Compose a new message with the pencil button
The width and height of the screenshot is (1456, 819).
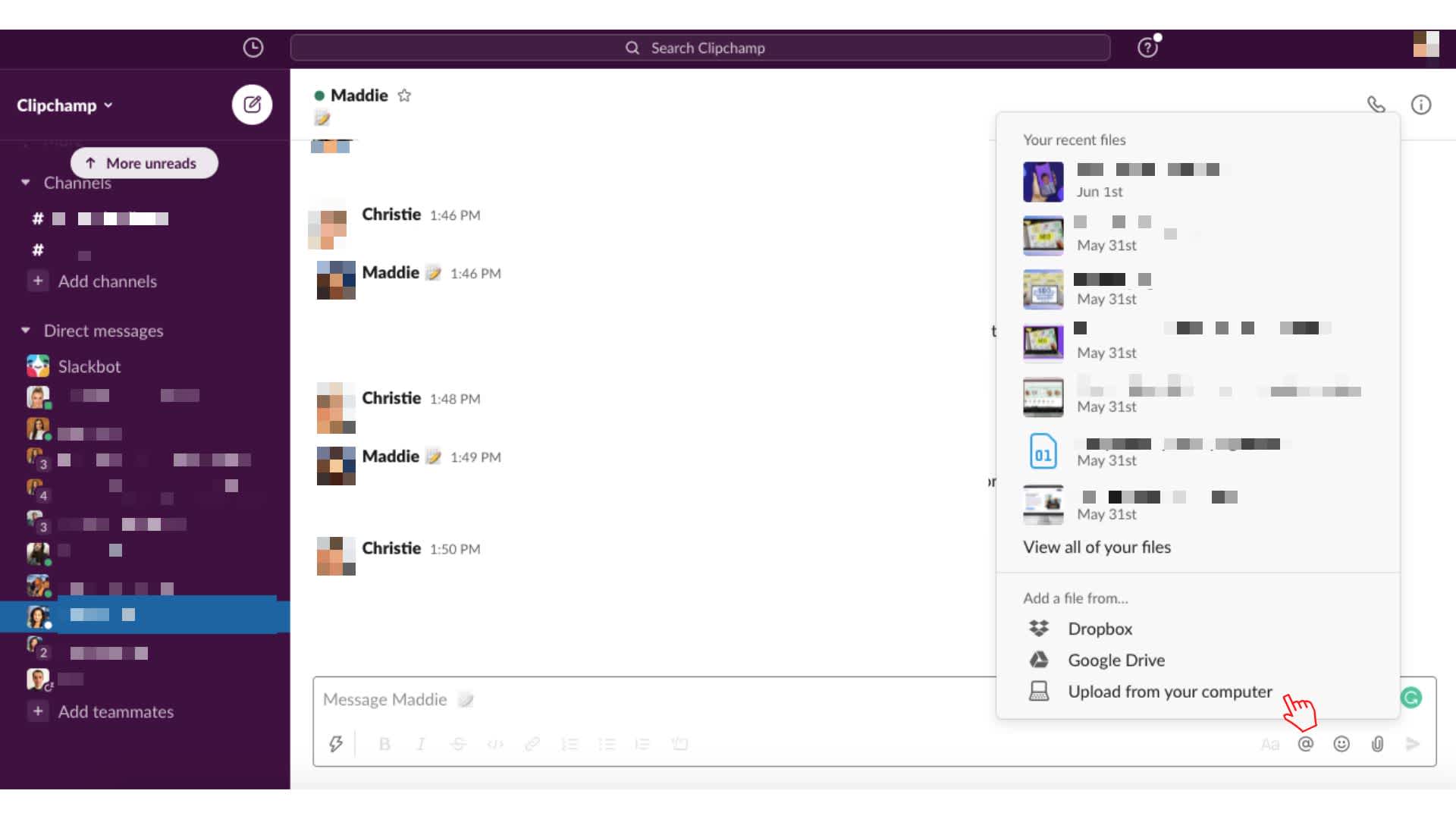click(252, 105)
